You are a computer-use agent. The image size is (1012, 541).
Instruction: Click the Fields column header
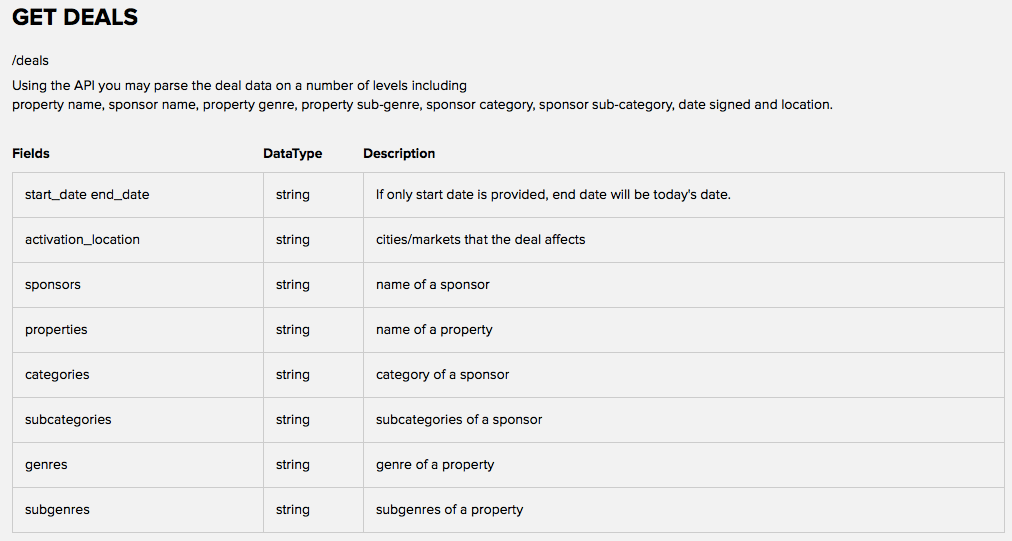pos(31,154)
